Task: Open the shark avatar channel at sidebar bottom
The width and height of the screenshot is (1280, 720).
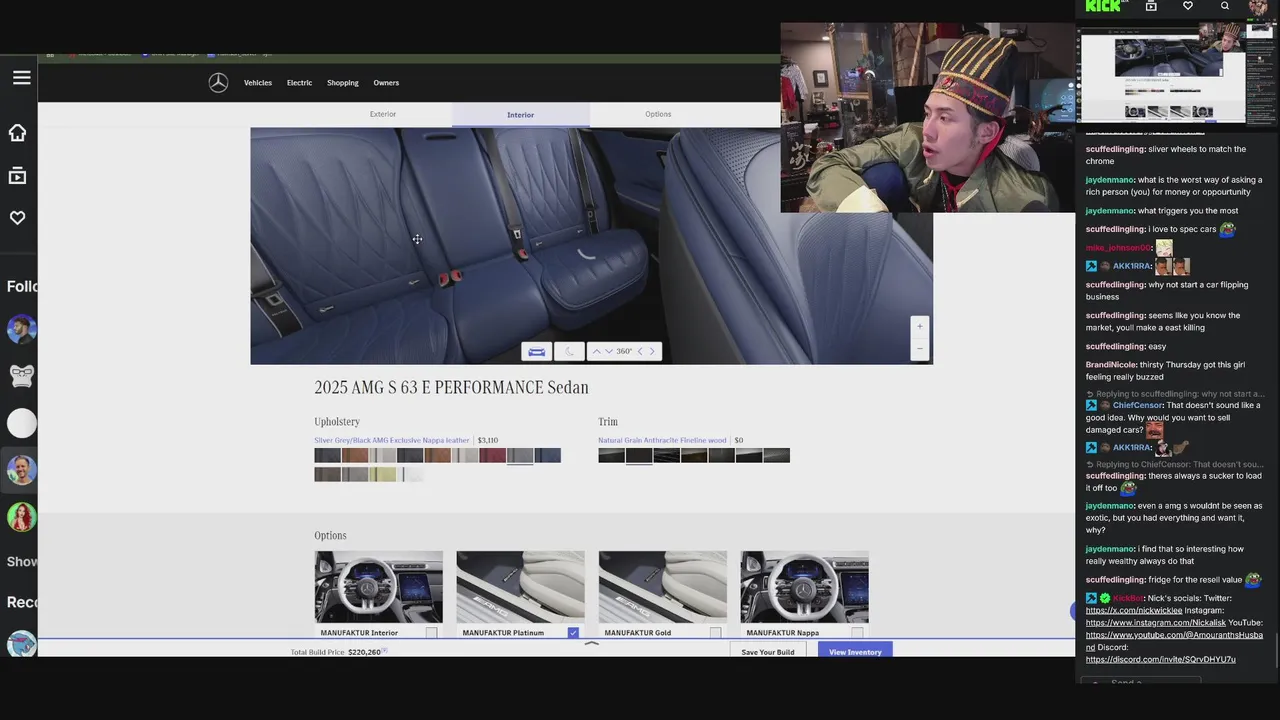Action: 21,643
